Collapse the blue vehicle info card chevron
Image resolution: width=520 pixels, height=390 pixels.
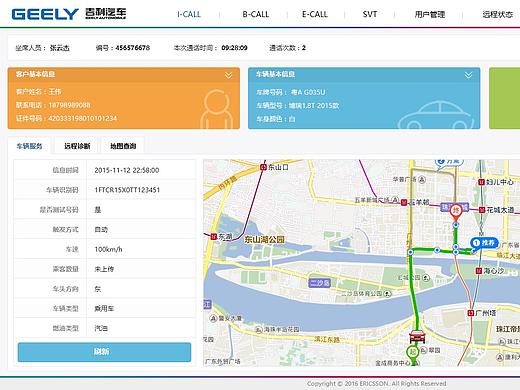point(468,75)
